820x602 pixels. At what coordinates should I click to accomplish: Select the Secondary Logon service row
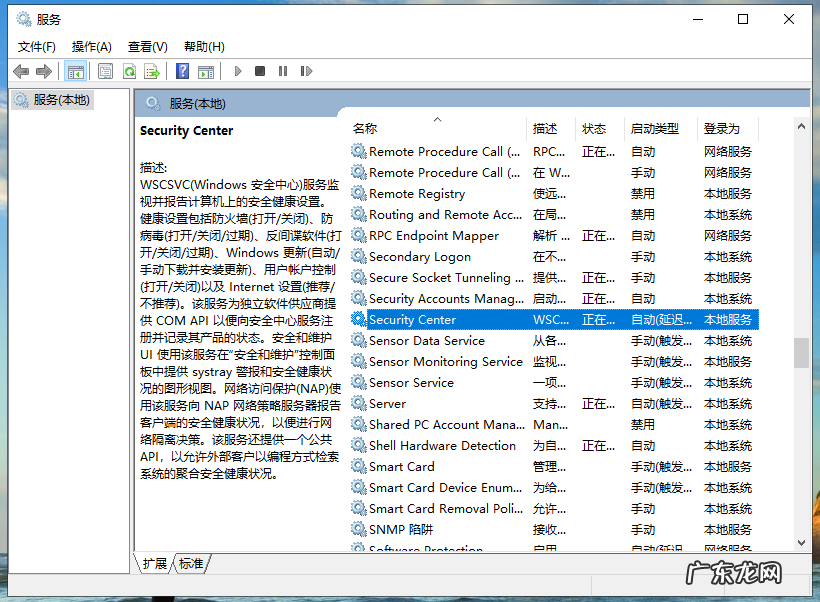(x=420, y=256)
